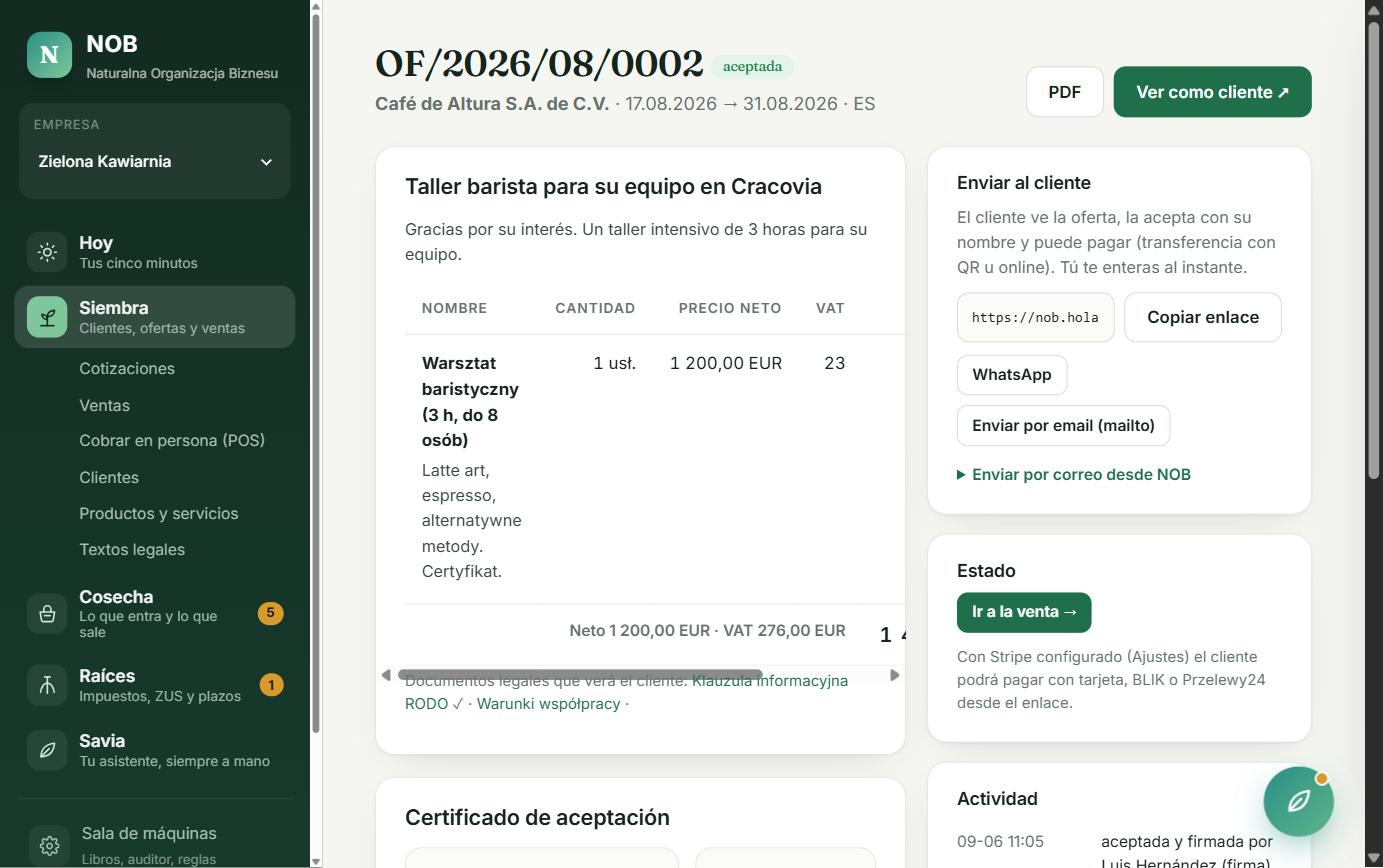The height and width of the screenshot is (868, 1383).
Task: Open the Cotizaciones submenu item
Action: coord(127,369)
